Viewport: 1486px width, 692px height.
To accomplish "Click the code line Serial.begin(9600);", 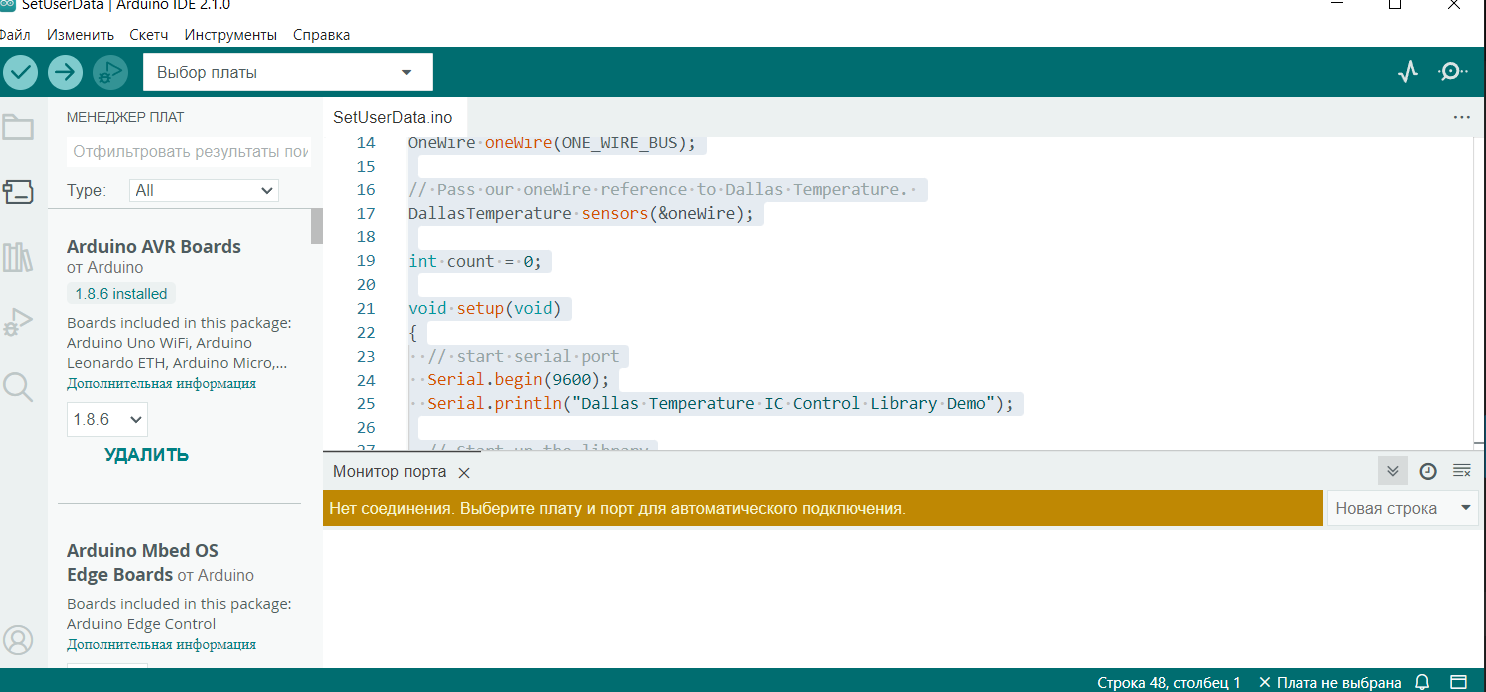I will pos(518,380).
